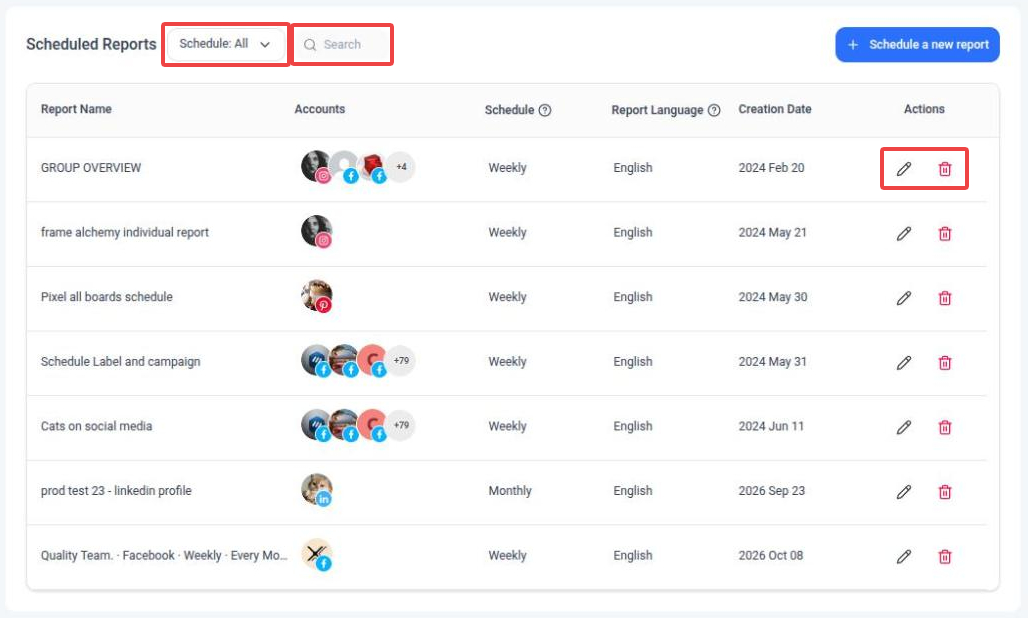1028x618 pixels.
Task: Click Instagram avatar in GROUP OVERVIEW row
Action: coord(316,166)
